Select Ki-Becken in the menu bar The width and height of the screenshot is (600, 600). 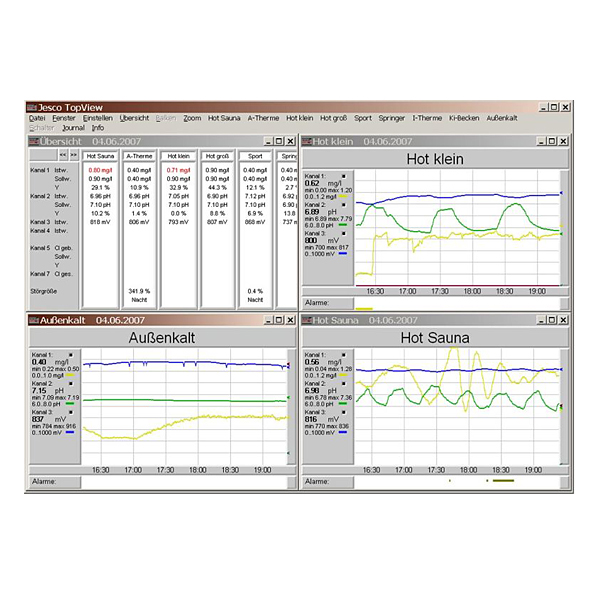(464, 118)
